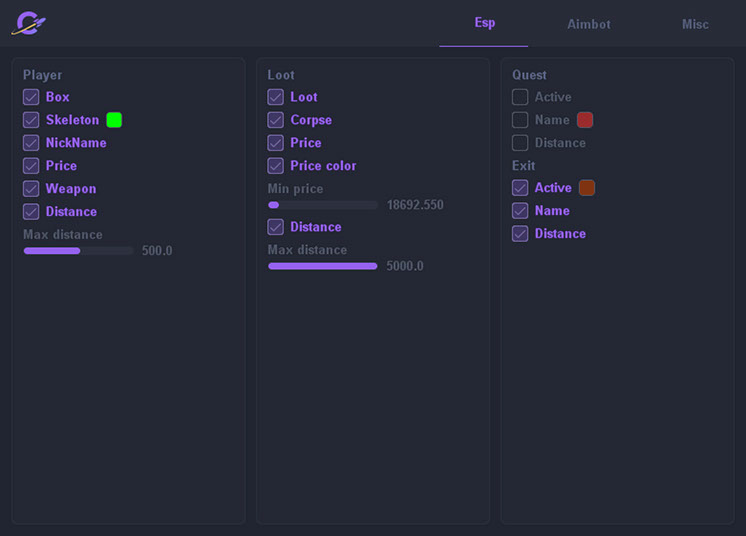Toggle the Corpse checkbox
746x536 pixels.
pos(276,120)
